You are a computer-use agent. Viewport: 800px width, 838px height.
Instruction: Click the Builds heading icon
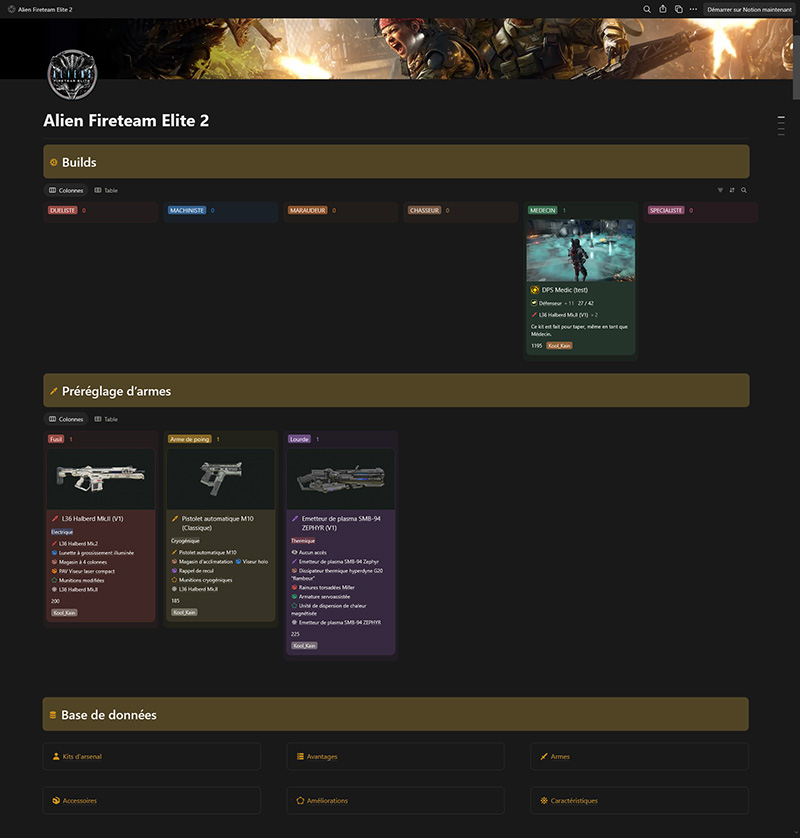click(x=53, y=162)
